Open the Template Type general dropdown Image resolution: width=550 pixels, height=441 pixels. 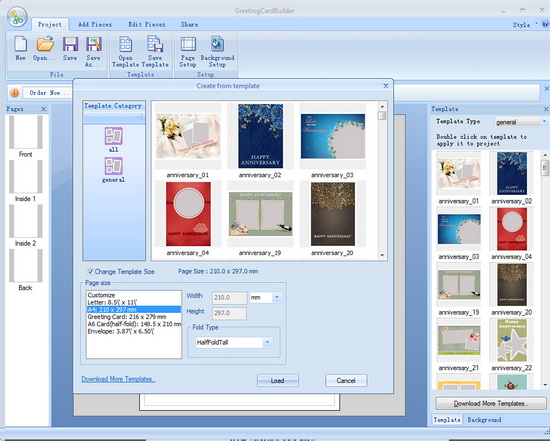click(544, 122)
